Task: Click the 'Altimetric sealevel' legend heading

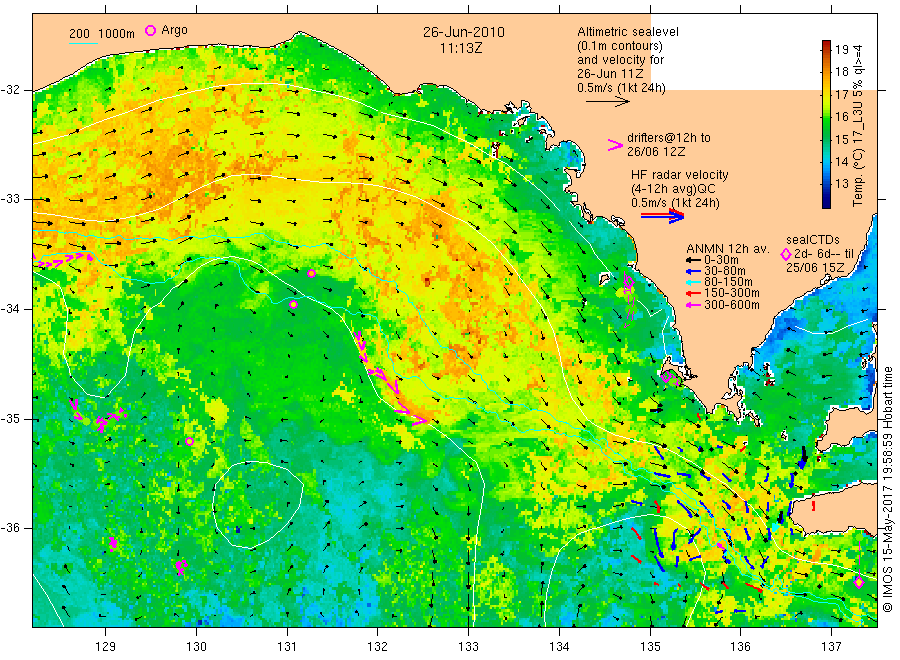Action: [x=628, y=32]
